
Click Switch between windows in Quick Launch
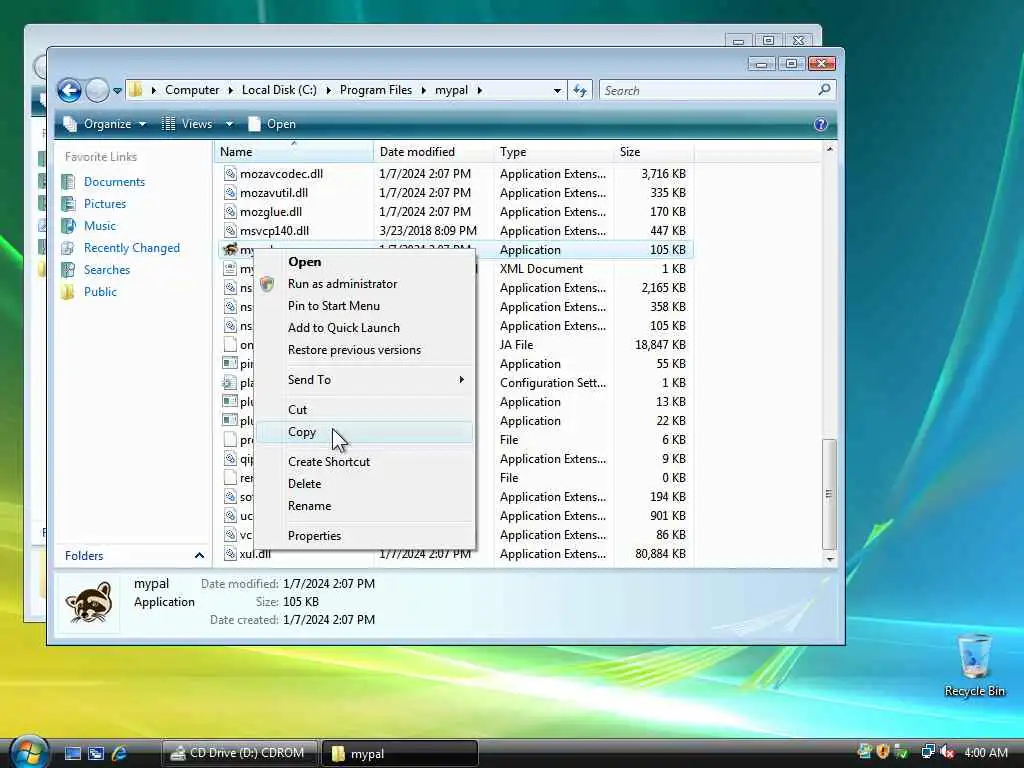96,753
